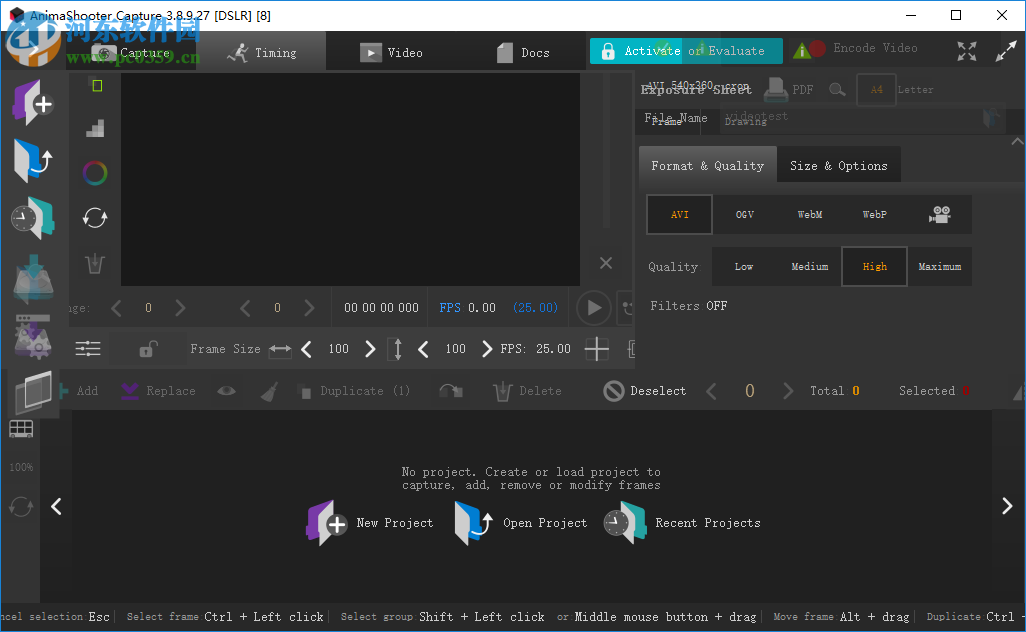1026x632 pixels.
Task: Click the Deselect icon
Action: tap(613, 390)
